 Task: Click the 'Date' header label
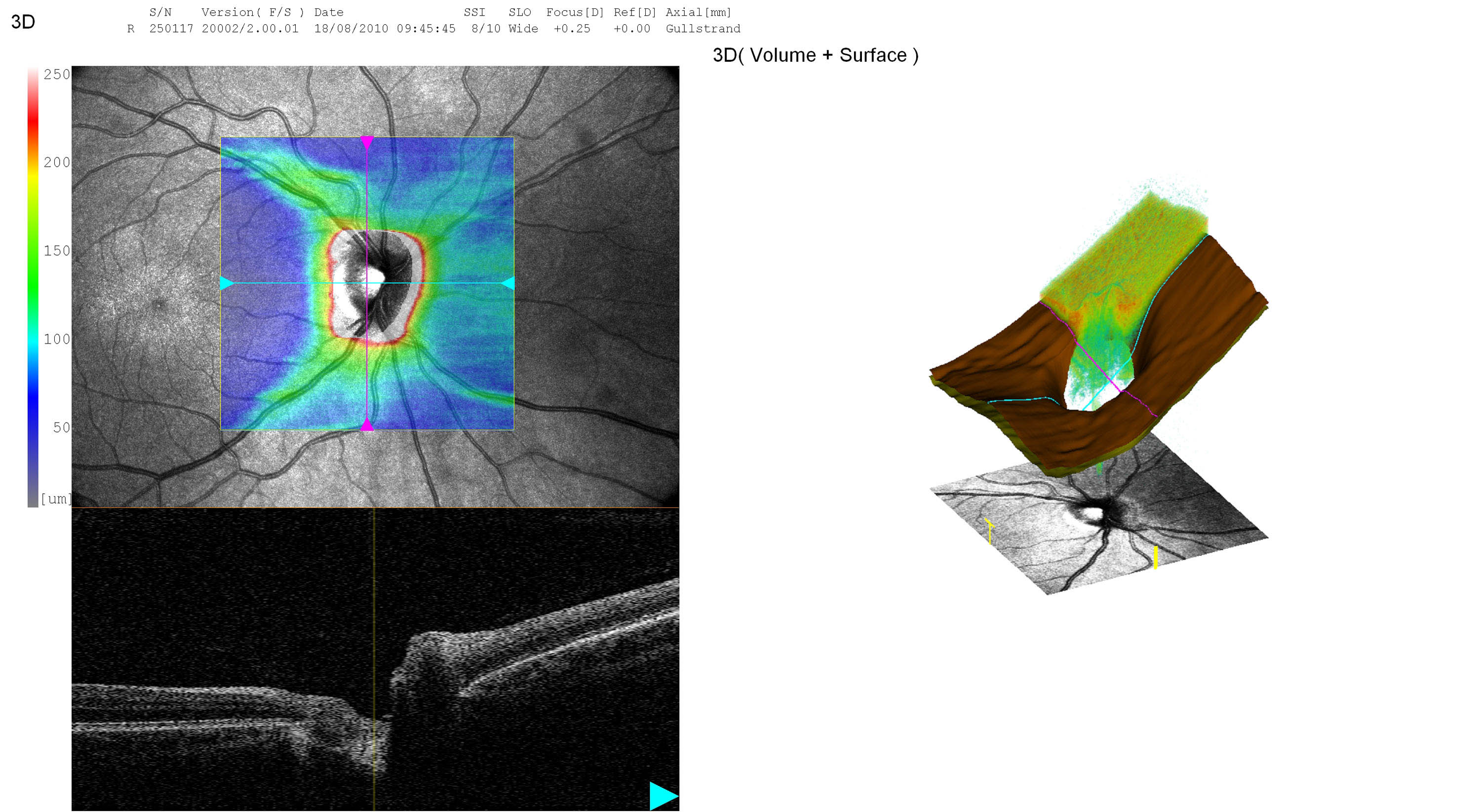point(329,12)
